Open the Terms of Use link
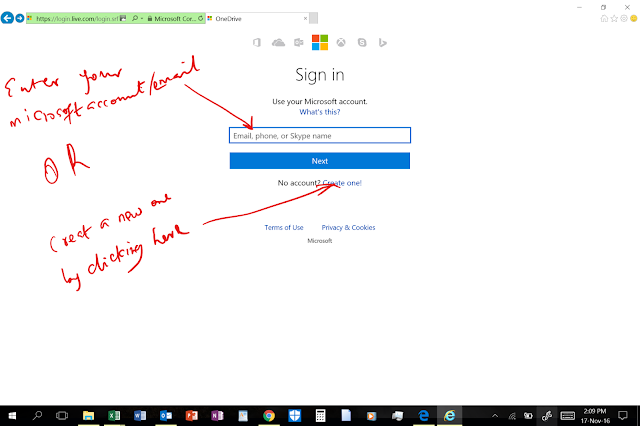This screenshot has width=640, height=426. pos(284,228)
